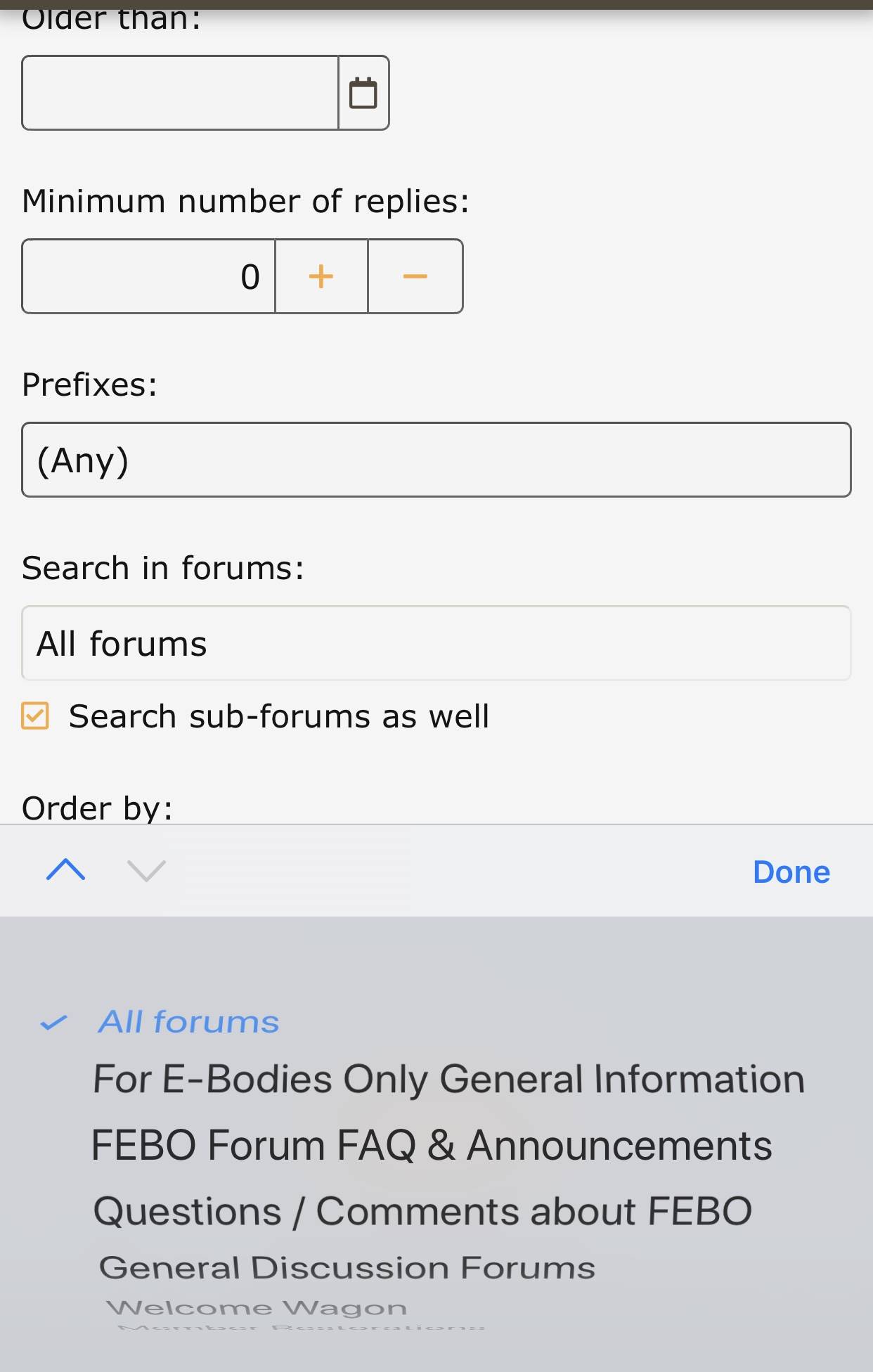This screenshot has height=1372, width=873.
Task: Increase minimum replies with plus button
Action: tap(321, 276)
